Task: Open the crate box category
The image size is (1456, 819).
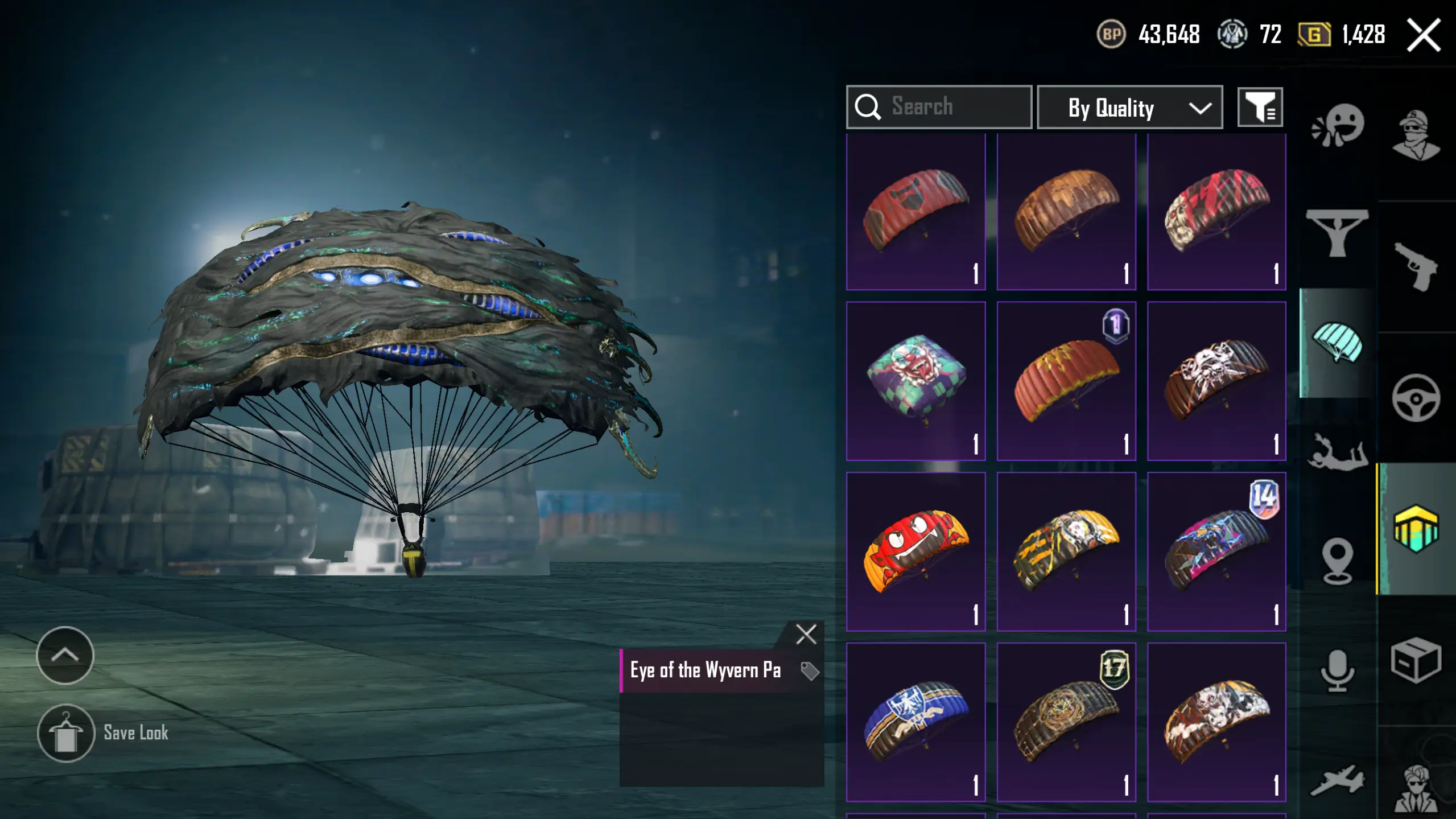Action: click(x=1416, y=660)
